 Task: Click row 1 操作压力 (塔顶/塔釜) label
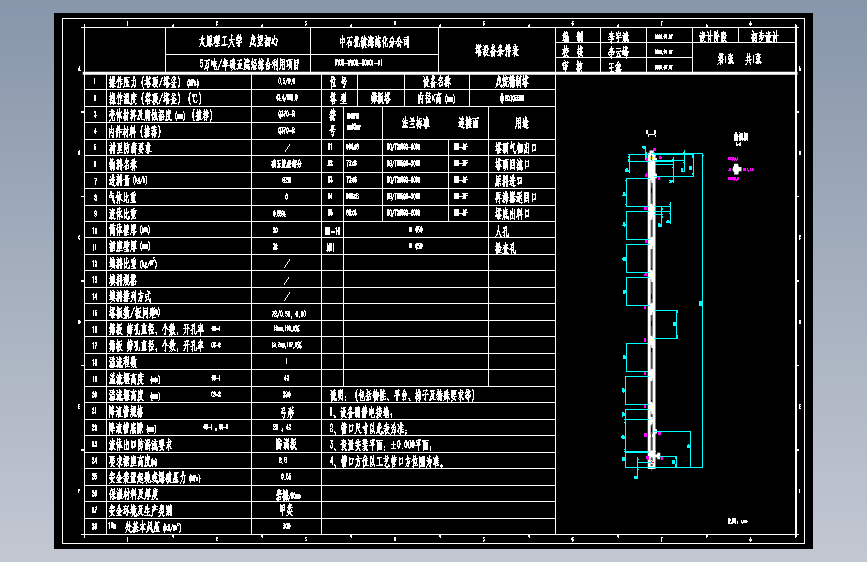154,82
